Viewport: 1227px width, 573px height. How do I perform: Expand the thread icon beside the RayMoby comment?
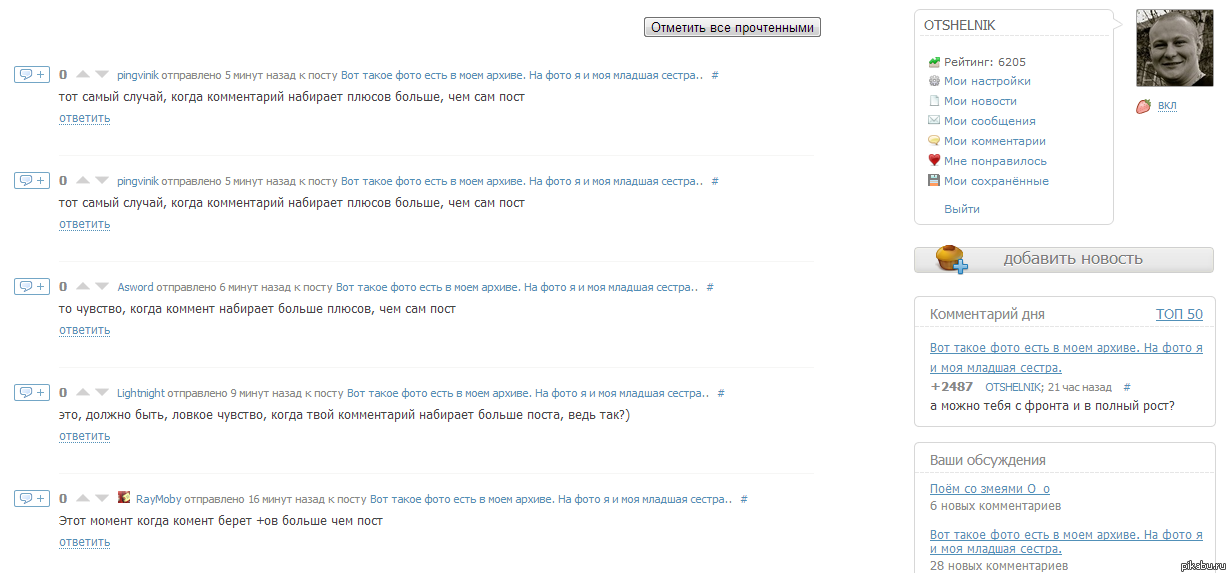tap(32, 499)
